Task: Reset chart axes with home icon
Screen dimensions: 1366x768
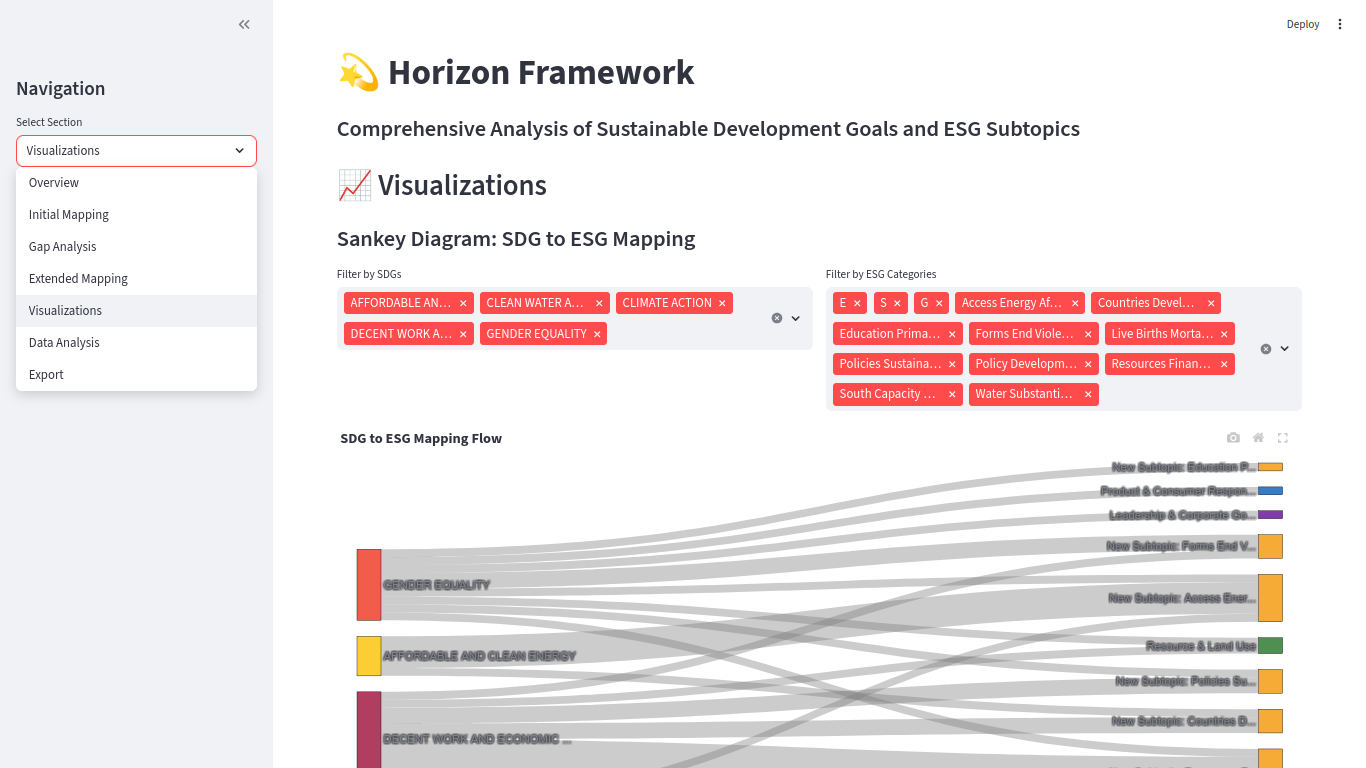Action: click(1258, 438)
